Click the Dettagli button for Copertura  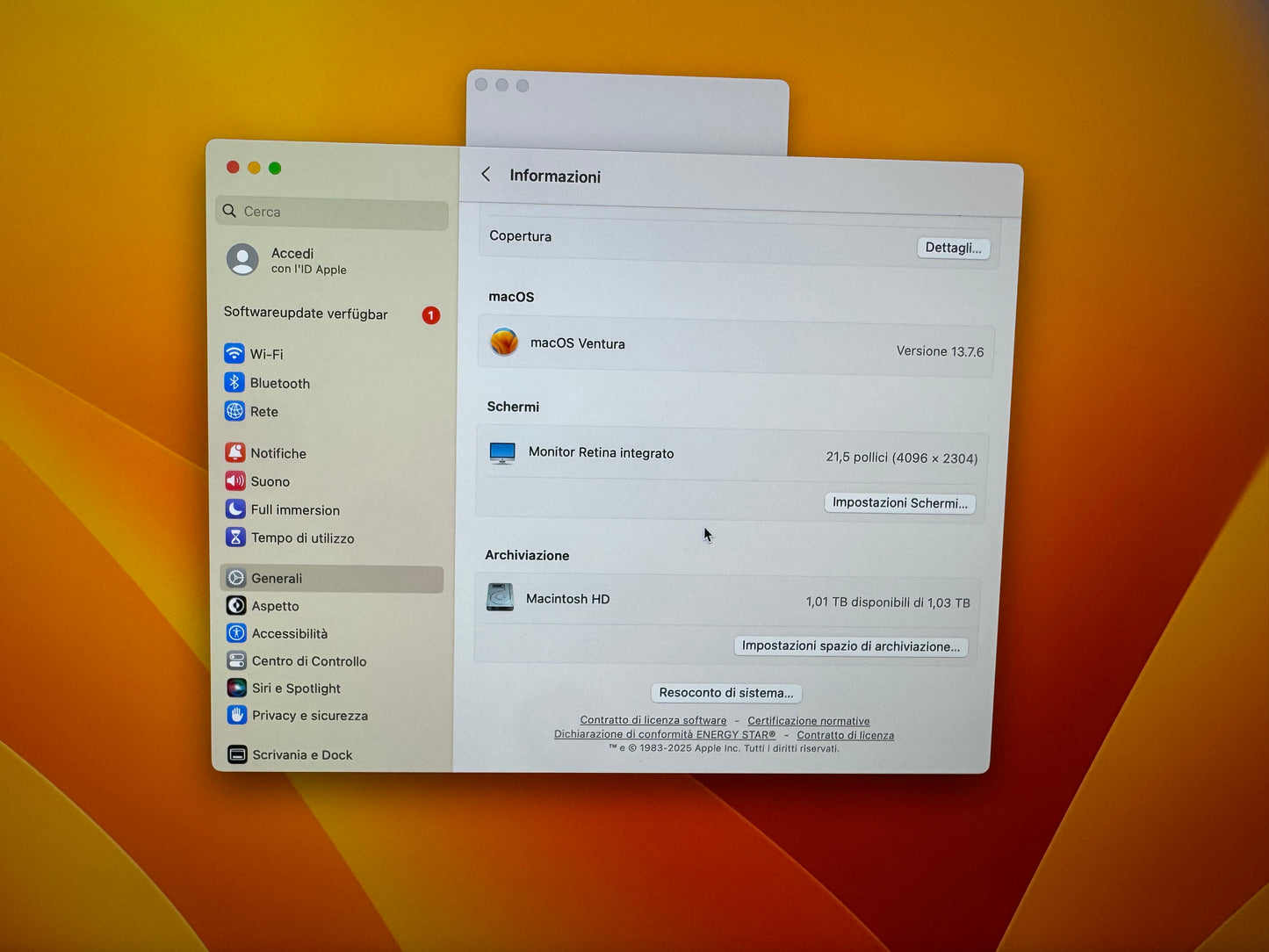953,249
